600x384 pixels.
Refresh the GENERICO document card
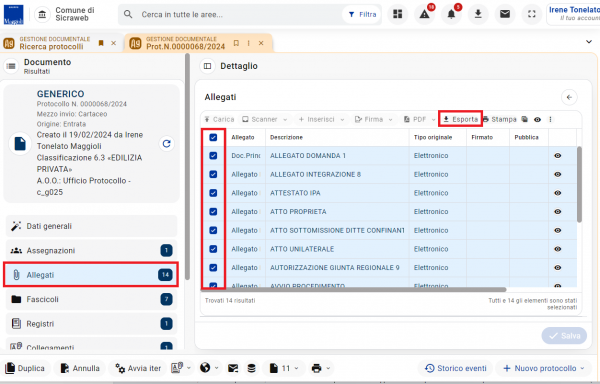[x=166, y=144]
